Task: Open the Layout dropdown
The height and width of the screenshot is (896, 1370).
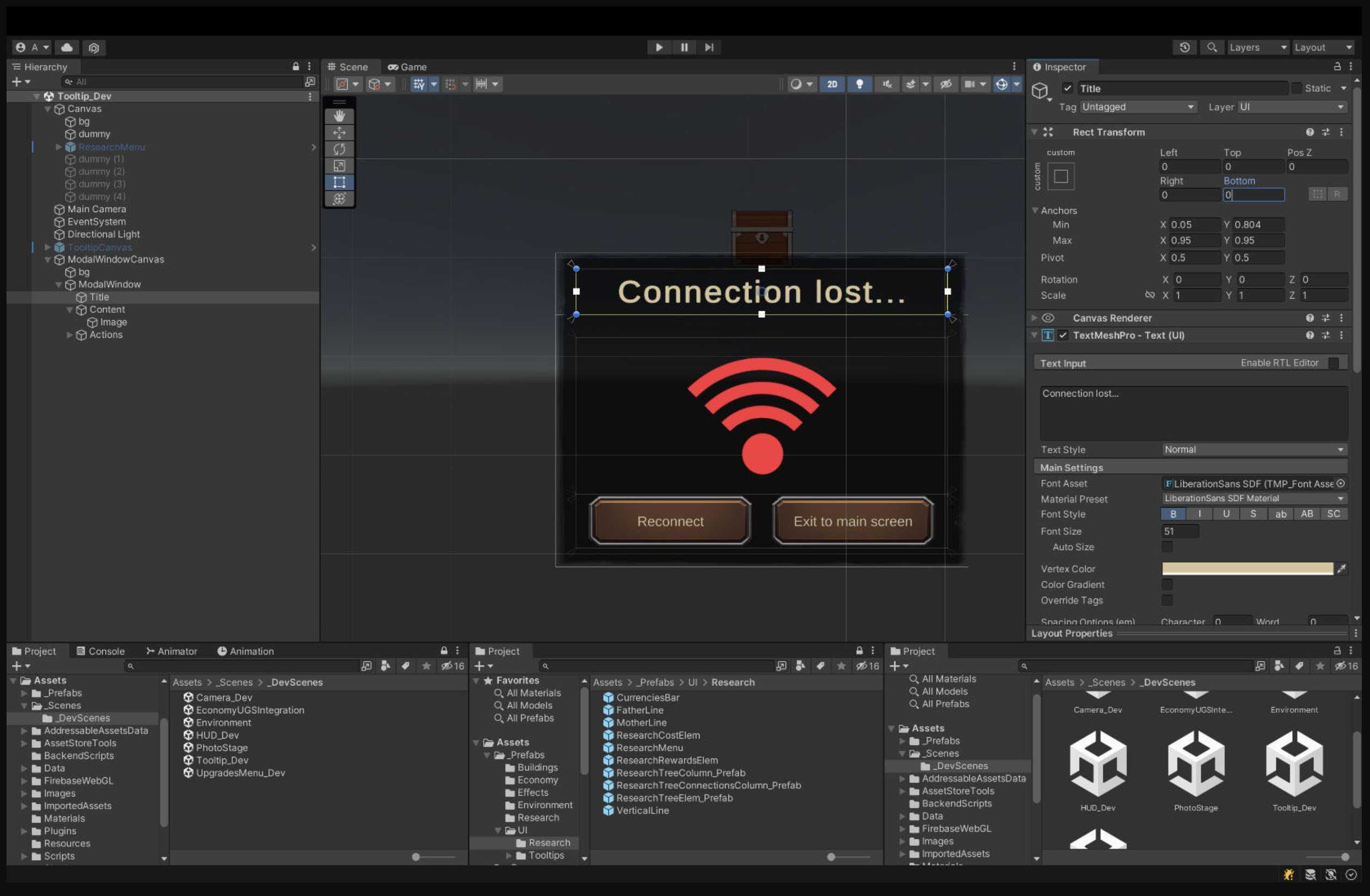Action: [1323, 47]
